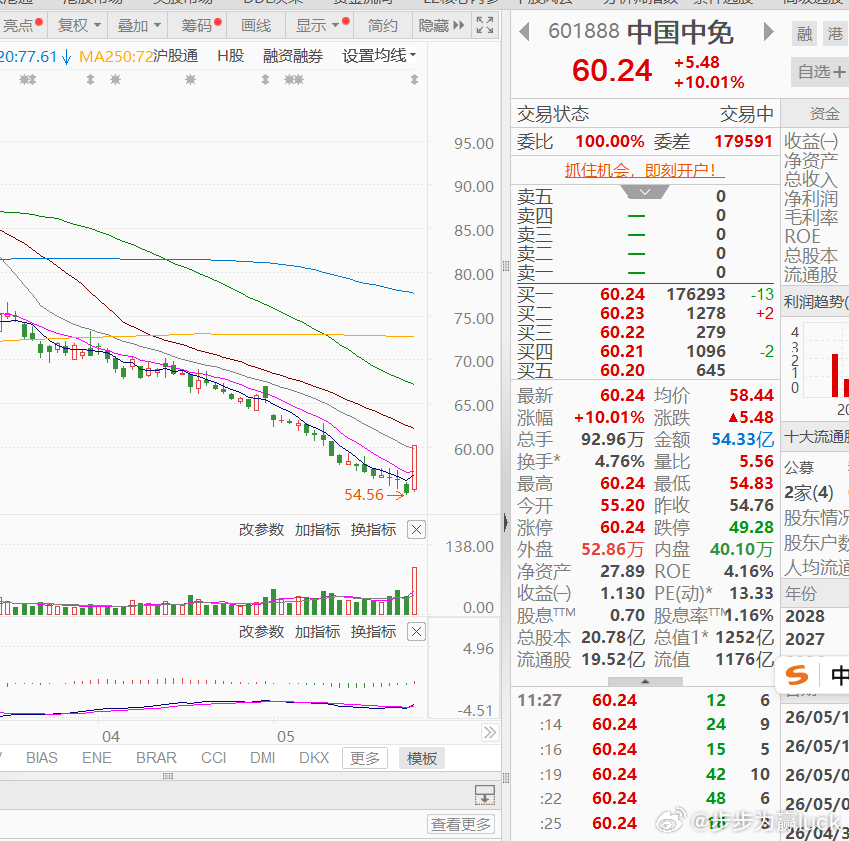Click the 换手 value 4.76%

(x=619, y=461)
